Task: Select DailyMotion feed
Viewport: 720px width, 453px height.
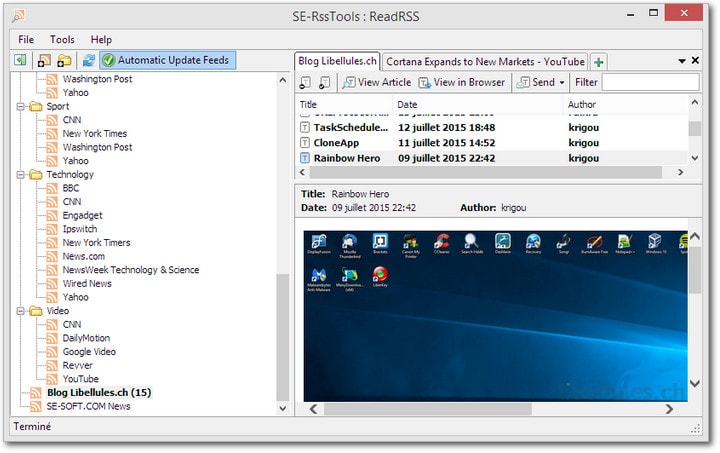Action: pos(86,338)
